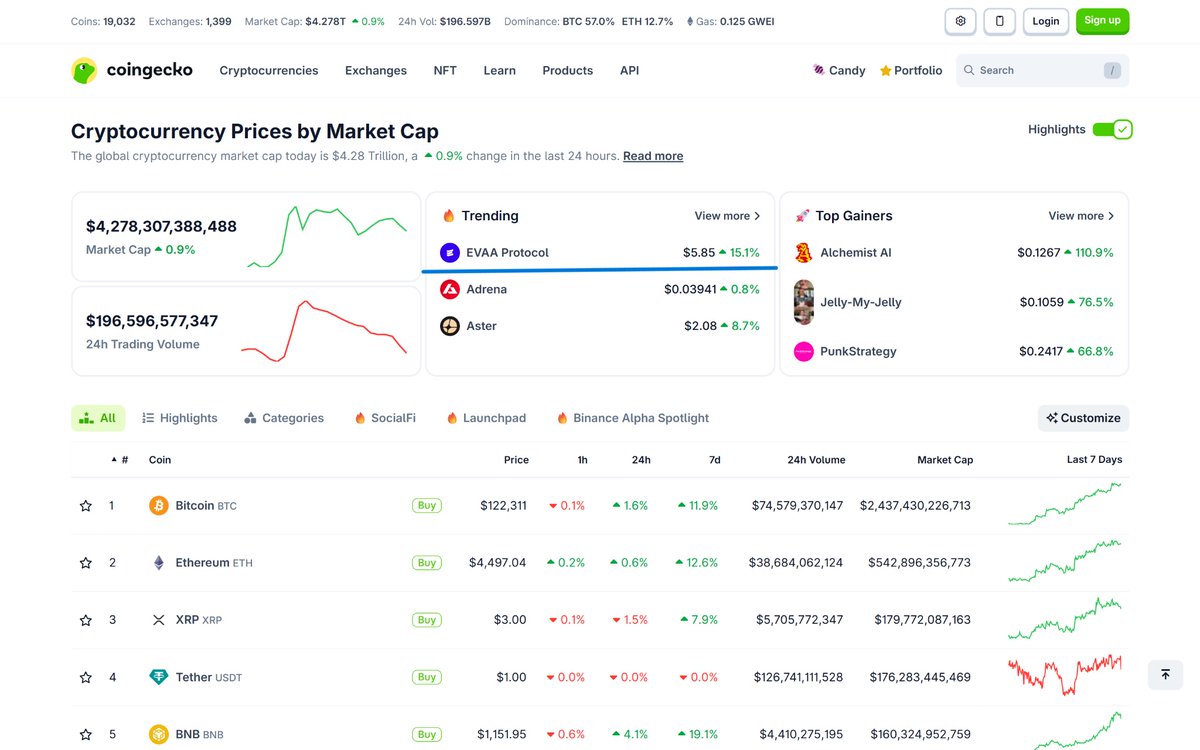The height and width of the screenshot is (750, 1200).
Task: Star Tether as favorite
Action: click(86, 677)
